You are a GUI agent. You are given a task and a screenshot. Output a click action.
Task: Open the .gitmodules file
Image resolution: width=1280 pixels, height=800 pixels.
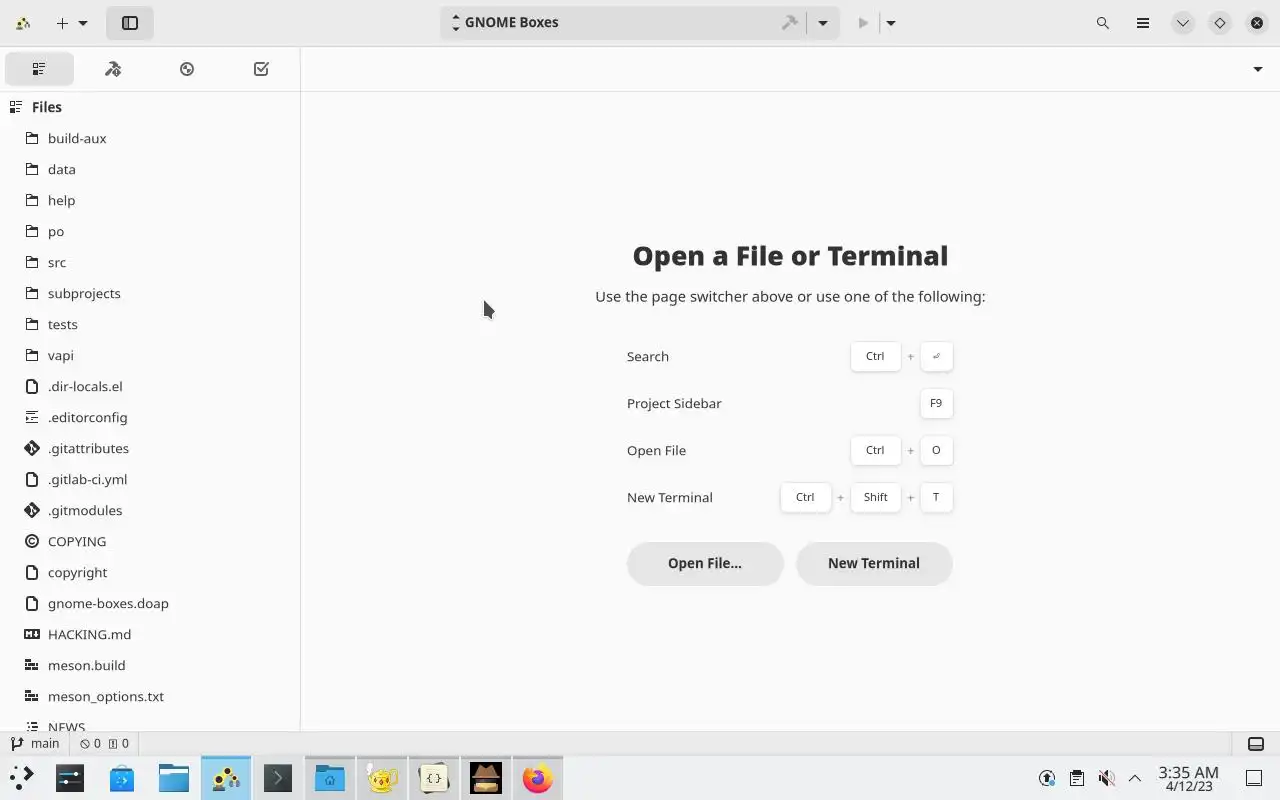pyautogui.click(x=150, y=510)
